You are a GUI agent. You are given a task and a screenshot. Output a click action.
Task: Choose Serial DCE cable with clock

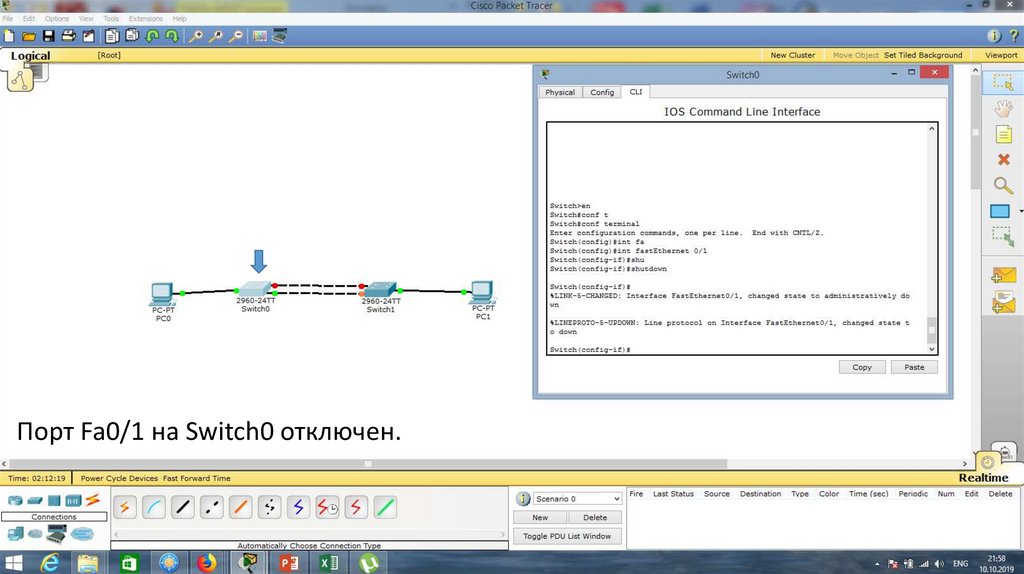(x=327, y=507)
